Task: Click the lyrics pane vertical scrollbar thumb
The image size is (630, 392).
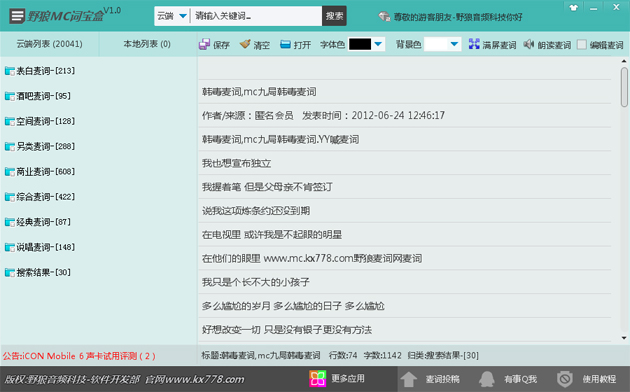Action: point(624,87)
